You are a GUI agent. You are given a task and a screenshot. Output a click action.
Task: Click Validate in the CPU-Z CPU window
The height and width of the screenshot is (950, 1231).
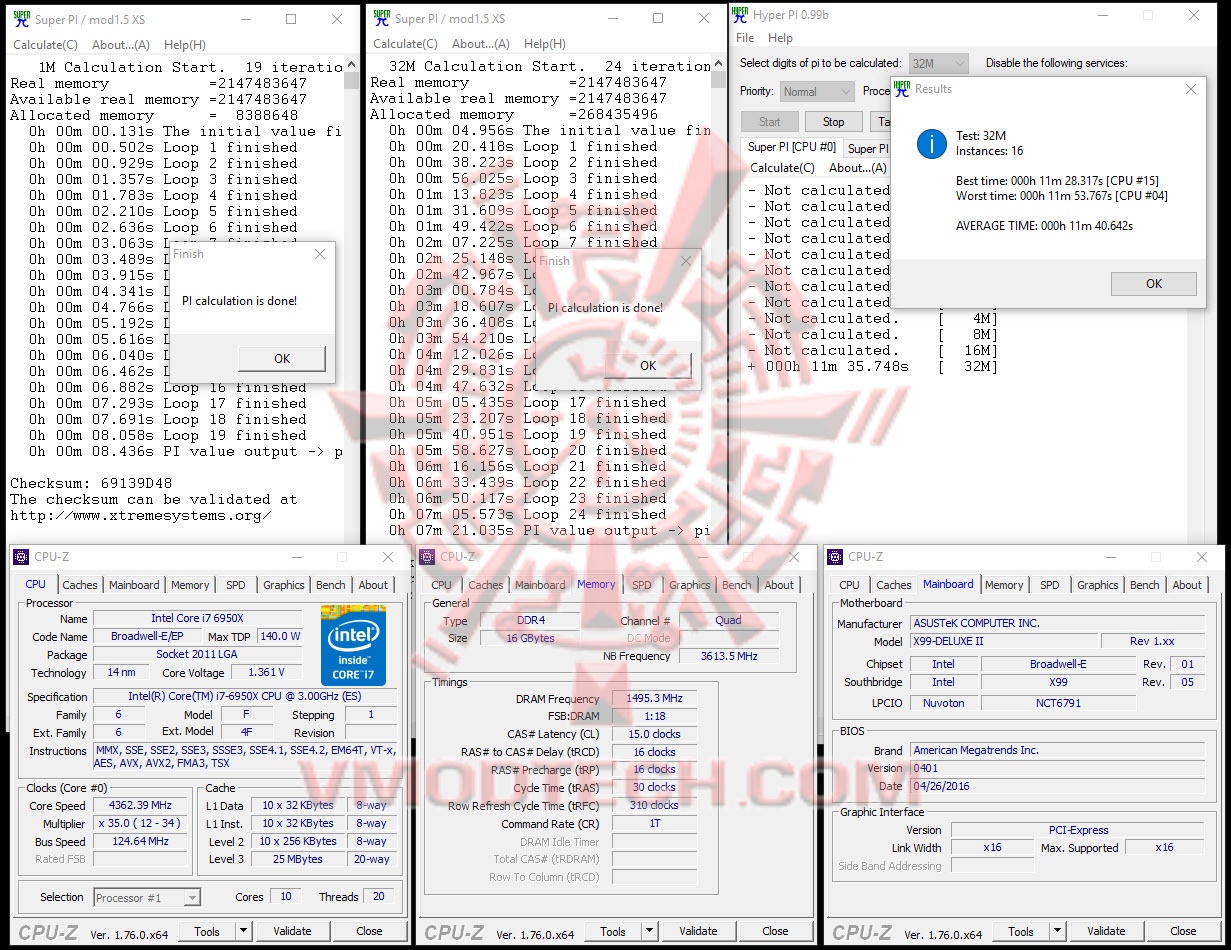292,931
